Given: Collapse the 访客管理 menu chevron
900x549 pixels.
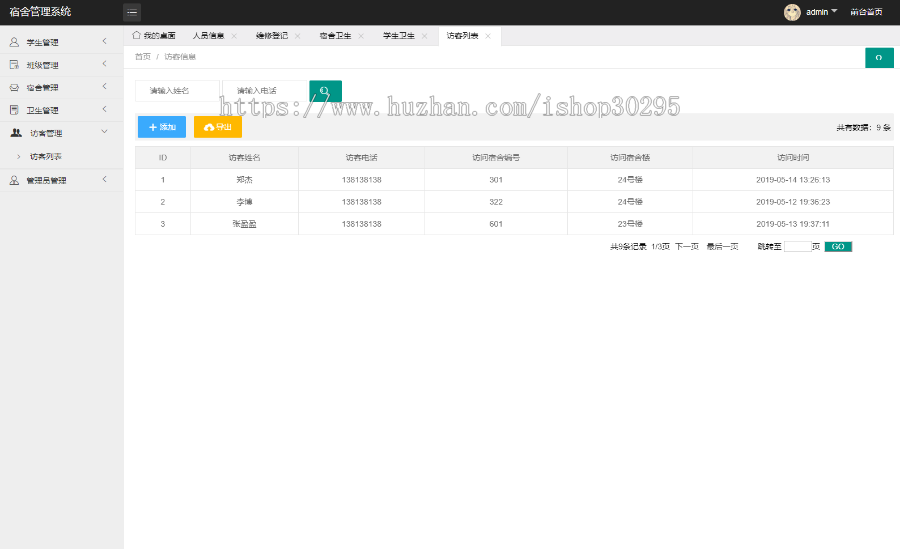Looking at the screenshot, I should pyautogui.click(x=104, y=132).
